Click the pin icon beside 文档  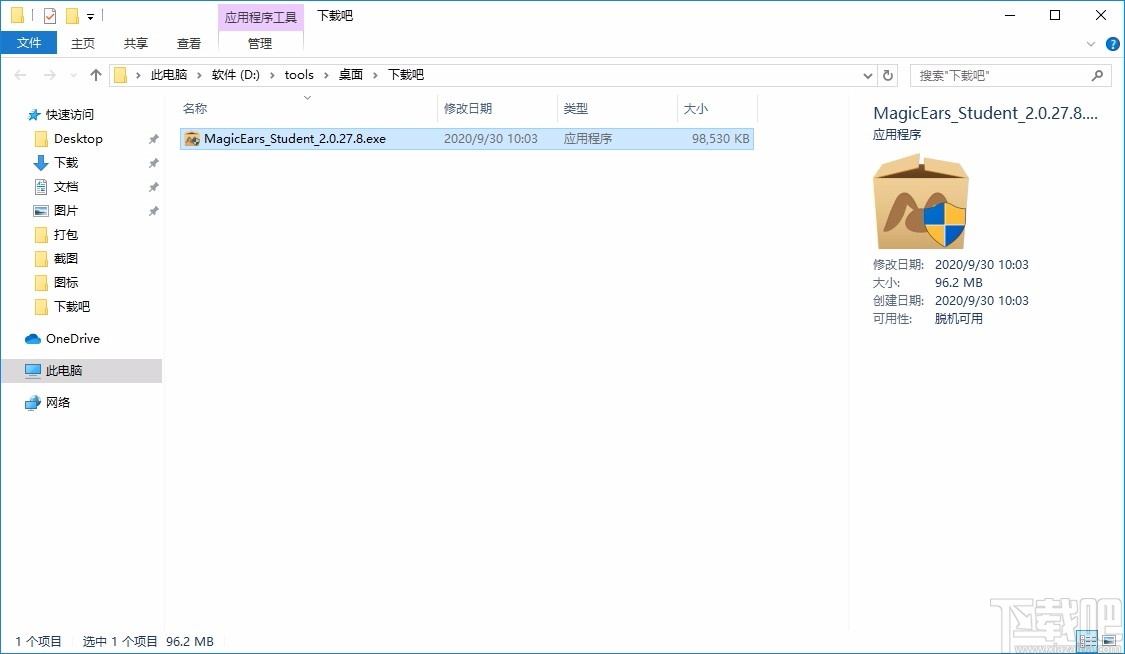(x=154, y=187)
